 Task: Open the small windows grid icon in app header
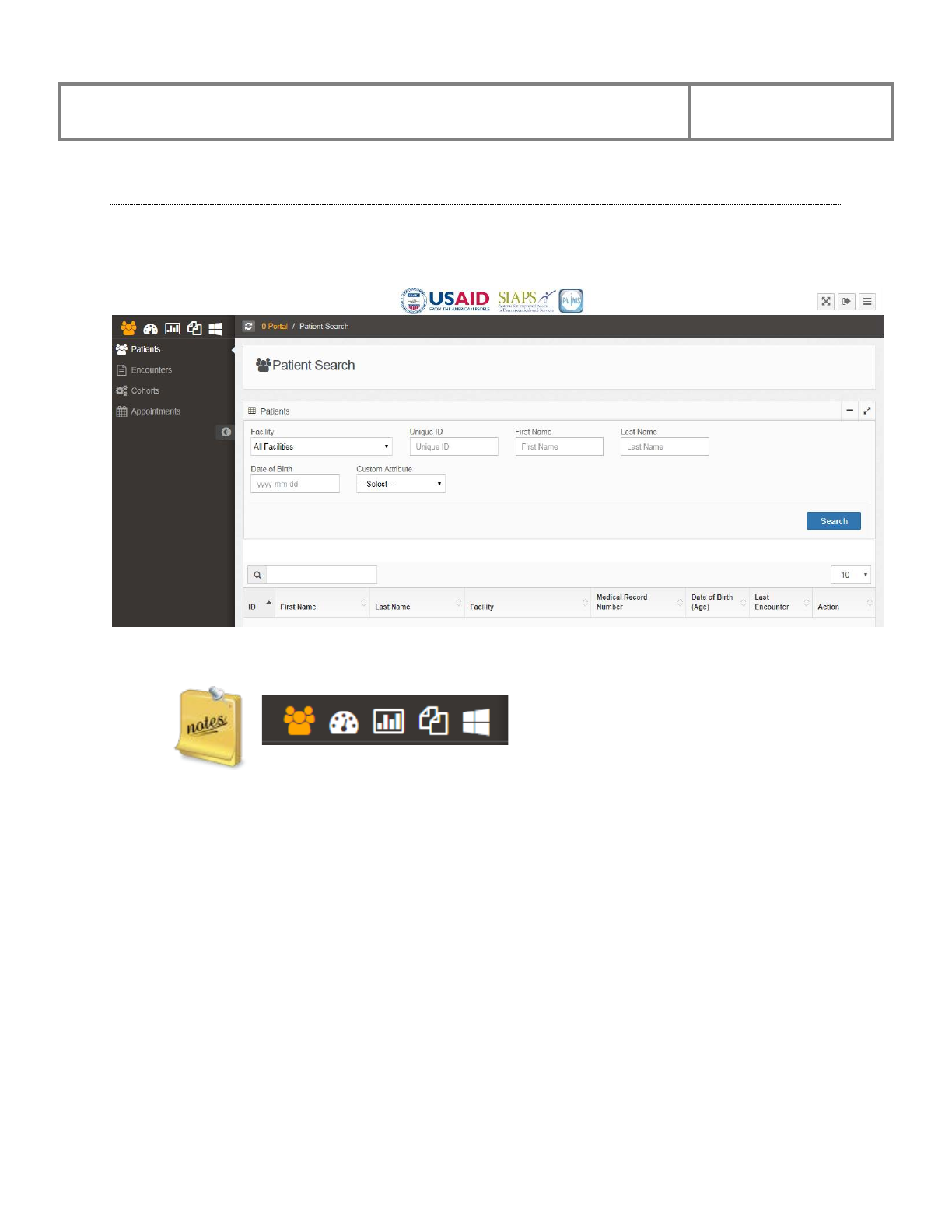tap(215, 329)
